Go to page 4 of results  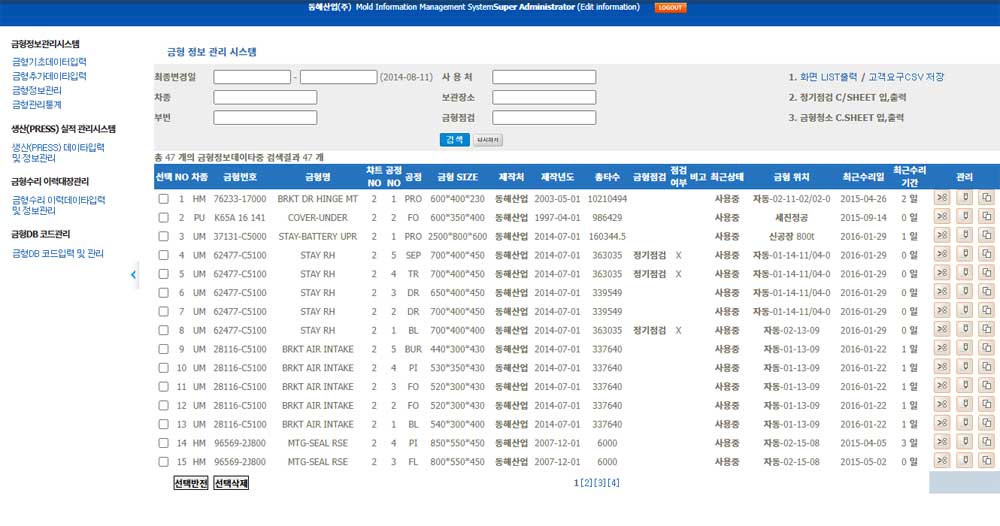614,483
